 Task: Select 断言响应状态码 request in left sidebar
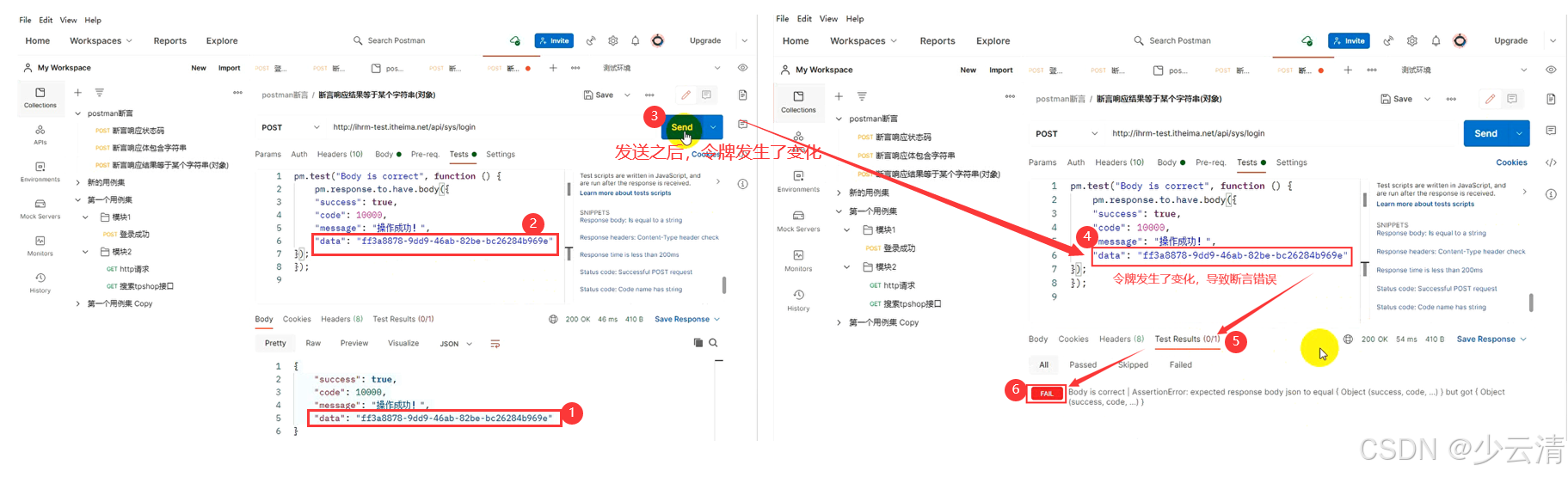138,131
